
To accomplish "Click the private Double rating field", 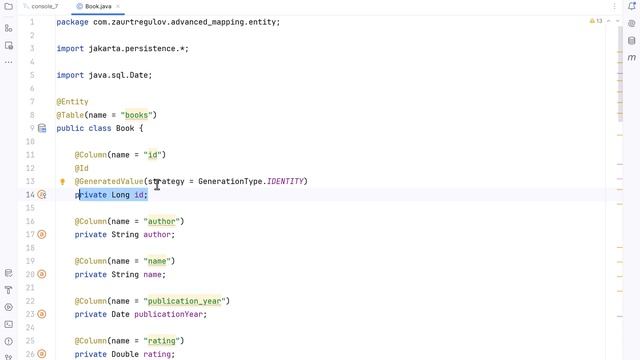I will click(x=124, y=354).
